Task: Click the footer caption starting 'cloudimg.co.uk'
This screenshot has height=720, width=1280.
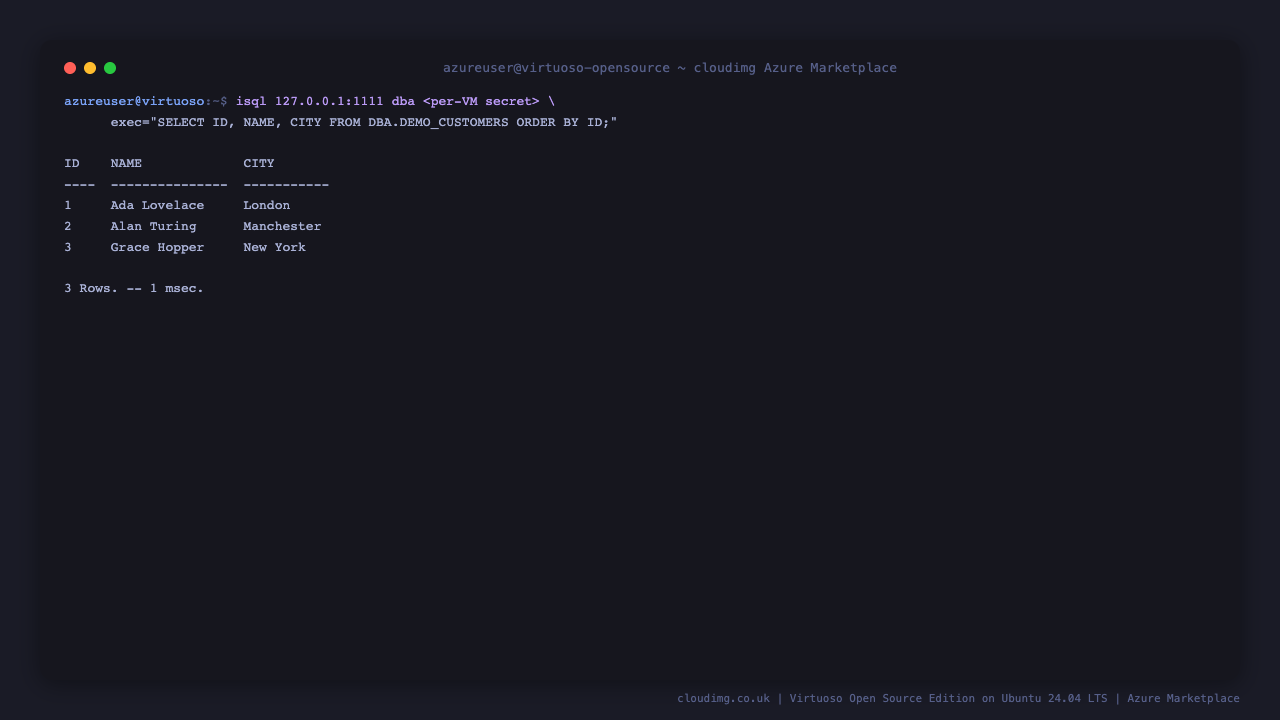Action: tap(958, 698)
